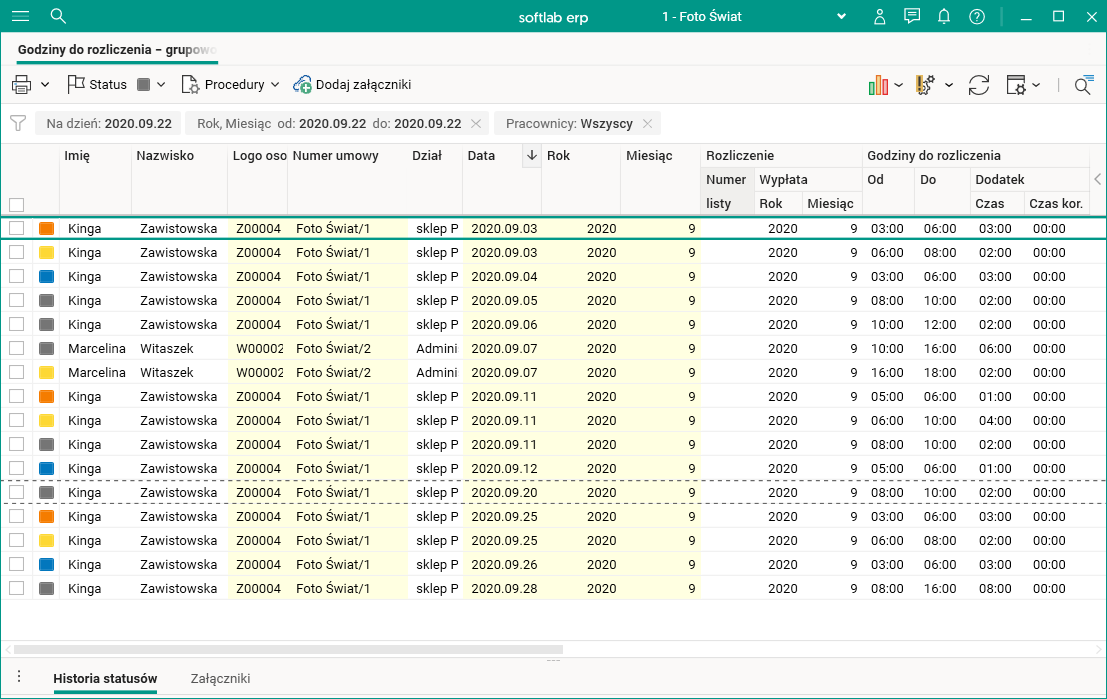The width and height of the screenshot is (1107, 699).
Task: Tick the select-all checkbox in header
Action: click(16, 204)
